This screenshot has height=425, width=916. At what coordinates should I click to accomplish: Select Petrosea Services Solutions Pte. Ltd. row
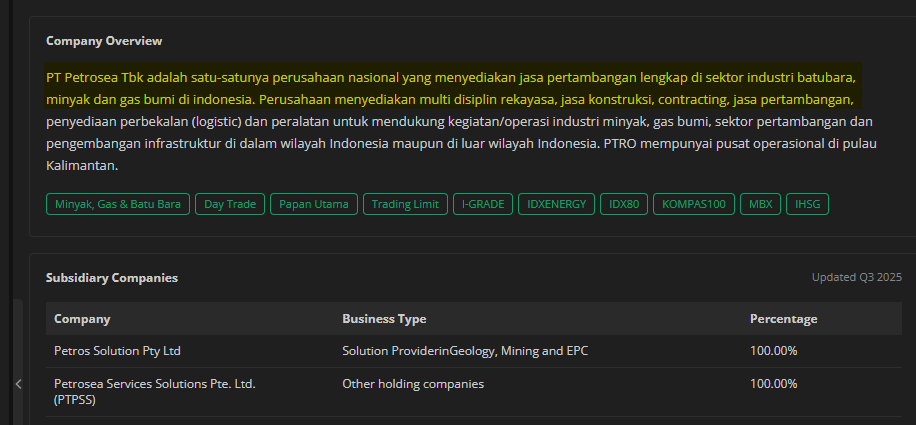coord(474,392)
